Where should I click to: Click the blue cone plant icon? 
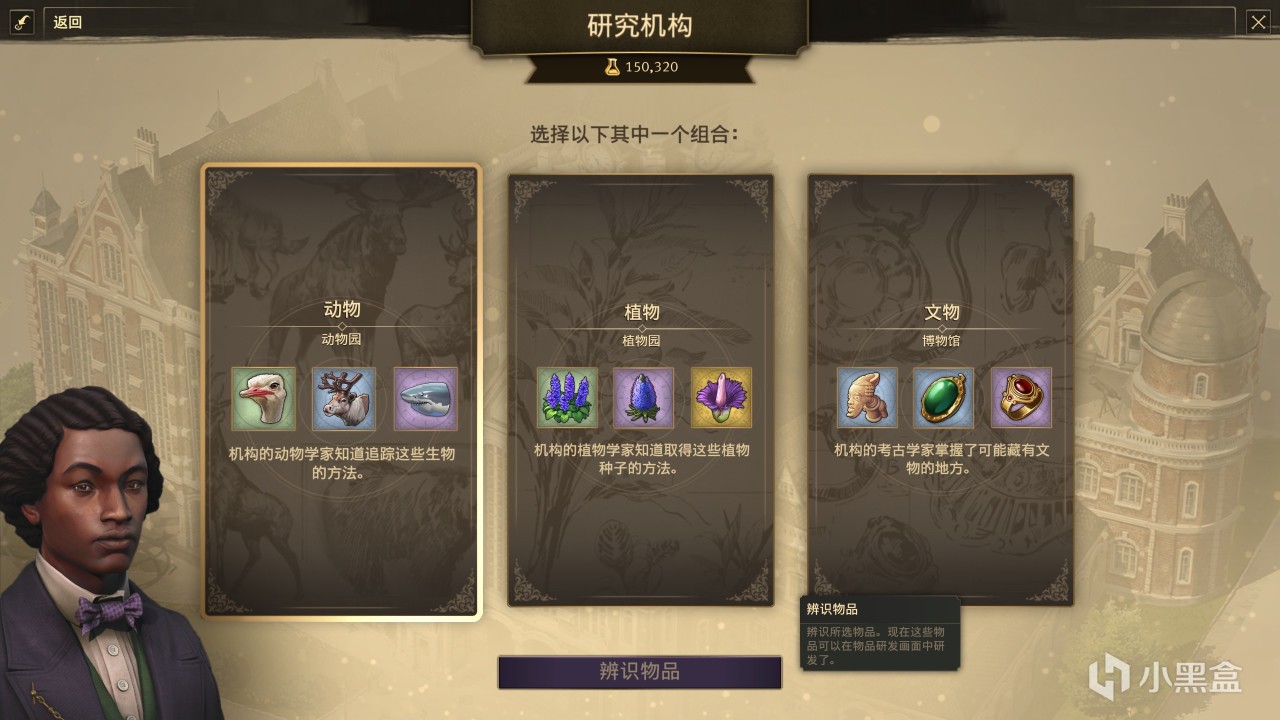[643, 397]
